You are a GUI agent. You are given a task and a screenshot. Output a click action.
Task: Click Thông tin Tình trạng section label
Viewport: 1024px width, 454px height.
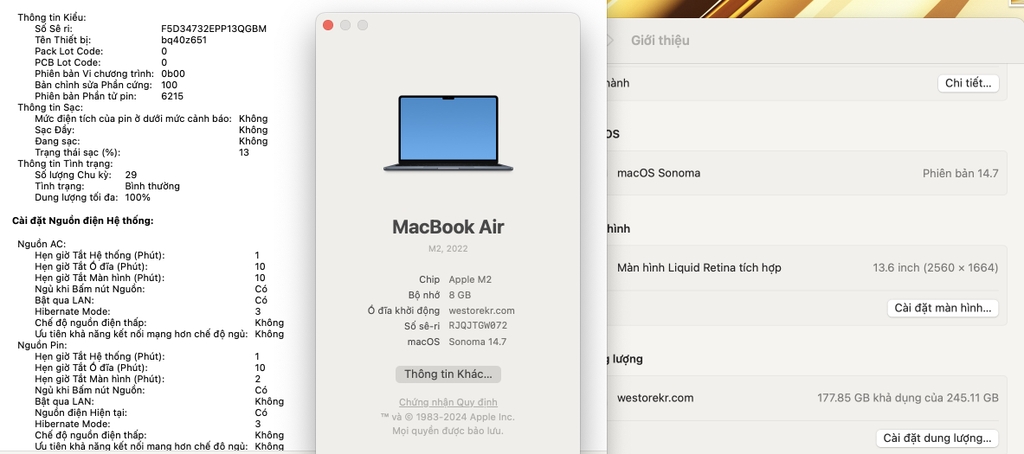(x=65, y=164)
